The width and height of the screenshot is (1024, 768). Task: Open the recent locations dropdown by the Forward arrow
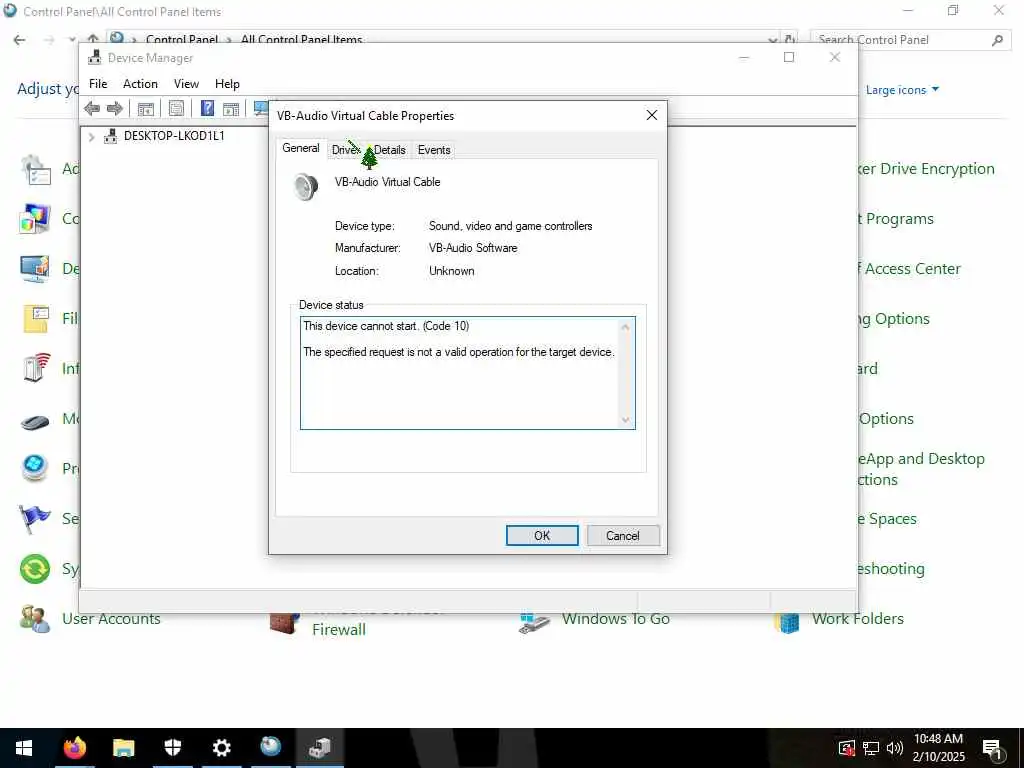pyautogui.click(x=72, y=40)
